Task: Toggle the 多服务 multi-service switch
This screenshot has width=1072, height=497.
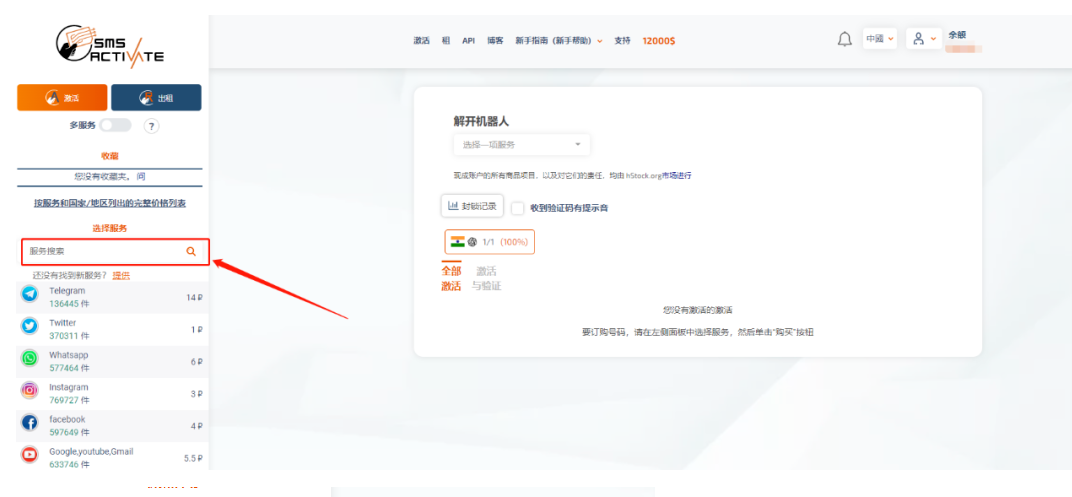Action: coord(115,125)
